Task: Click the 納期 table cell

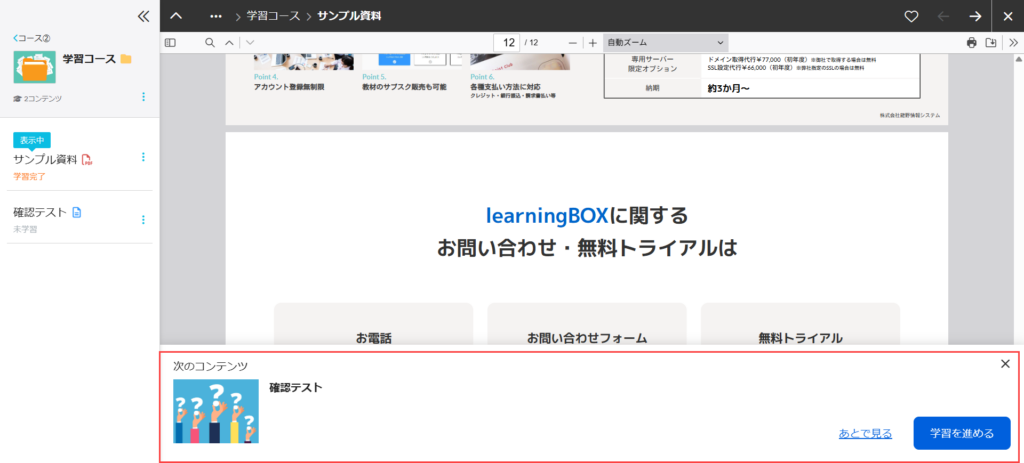Action: pyautogui.click(x=651, y=88)
